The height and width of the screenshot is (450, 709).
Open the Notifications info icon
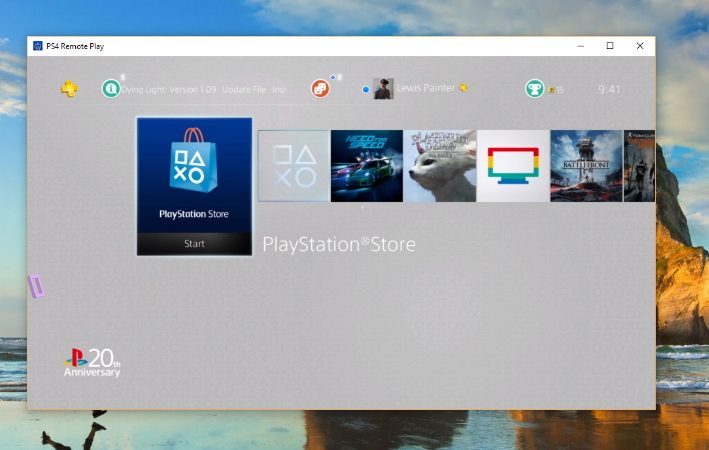point(111,88)
